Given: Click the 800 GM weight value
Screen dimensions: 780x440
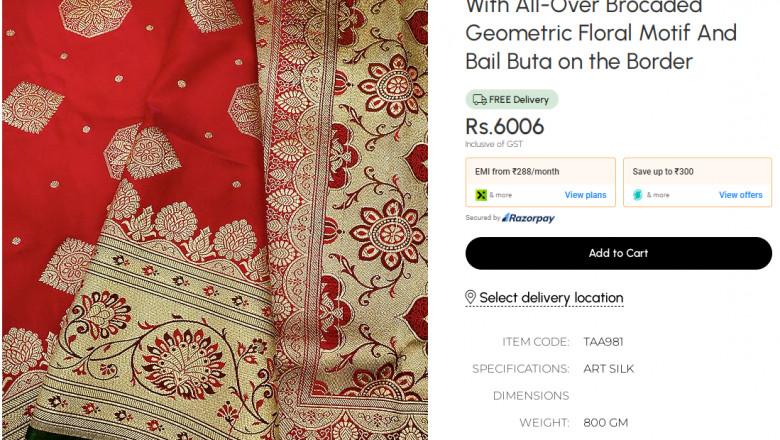Looking at the screenshot, I should (606, 422).
